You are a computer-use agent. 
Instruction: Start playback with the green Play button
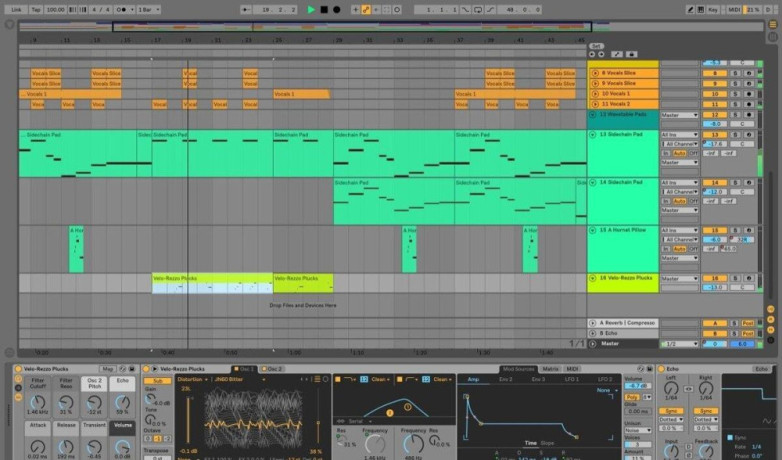point(311,9)
